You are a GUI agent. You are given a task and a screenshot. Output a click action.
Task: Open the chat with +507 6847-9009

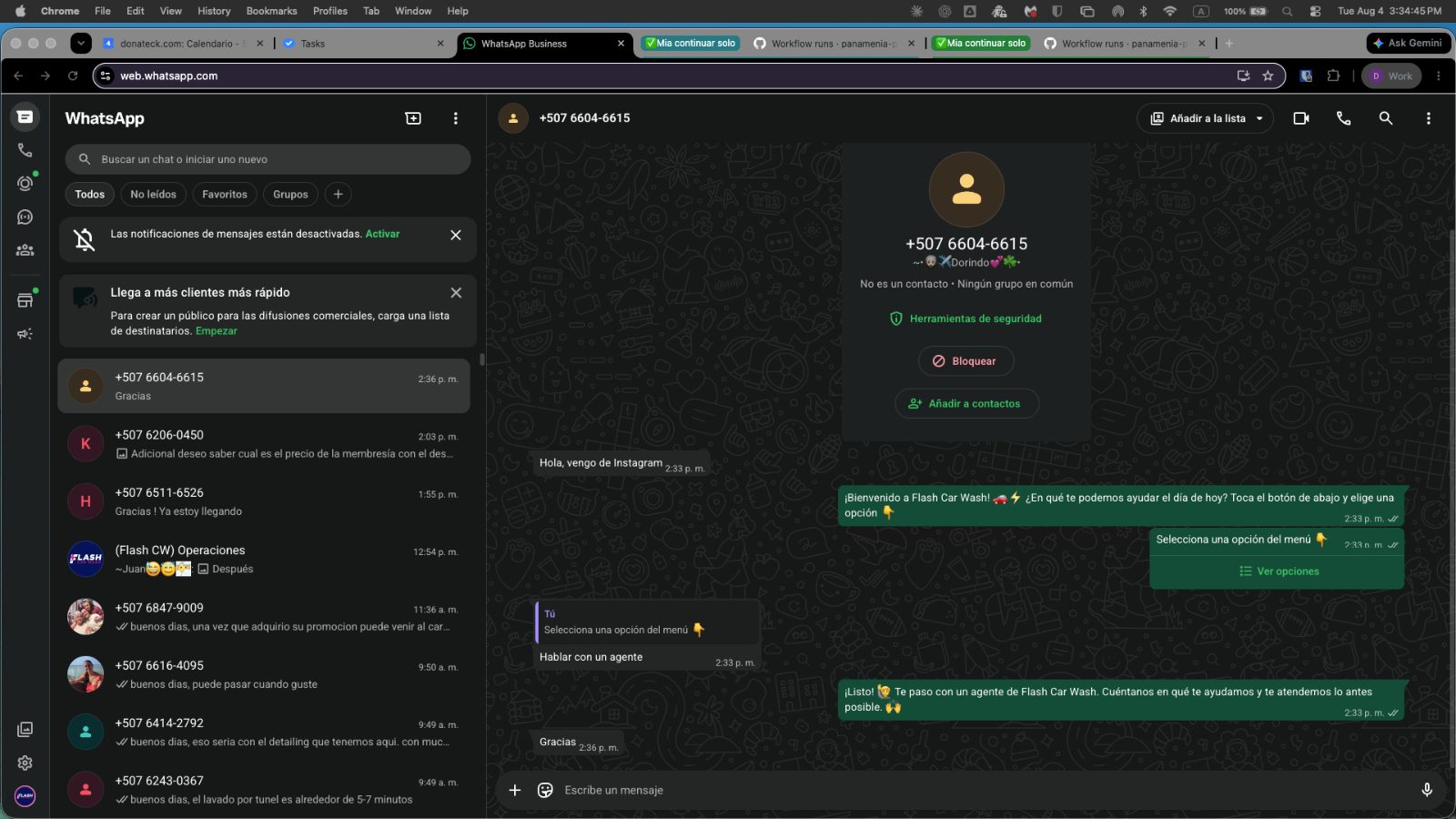point(264,617)
